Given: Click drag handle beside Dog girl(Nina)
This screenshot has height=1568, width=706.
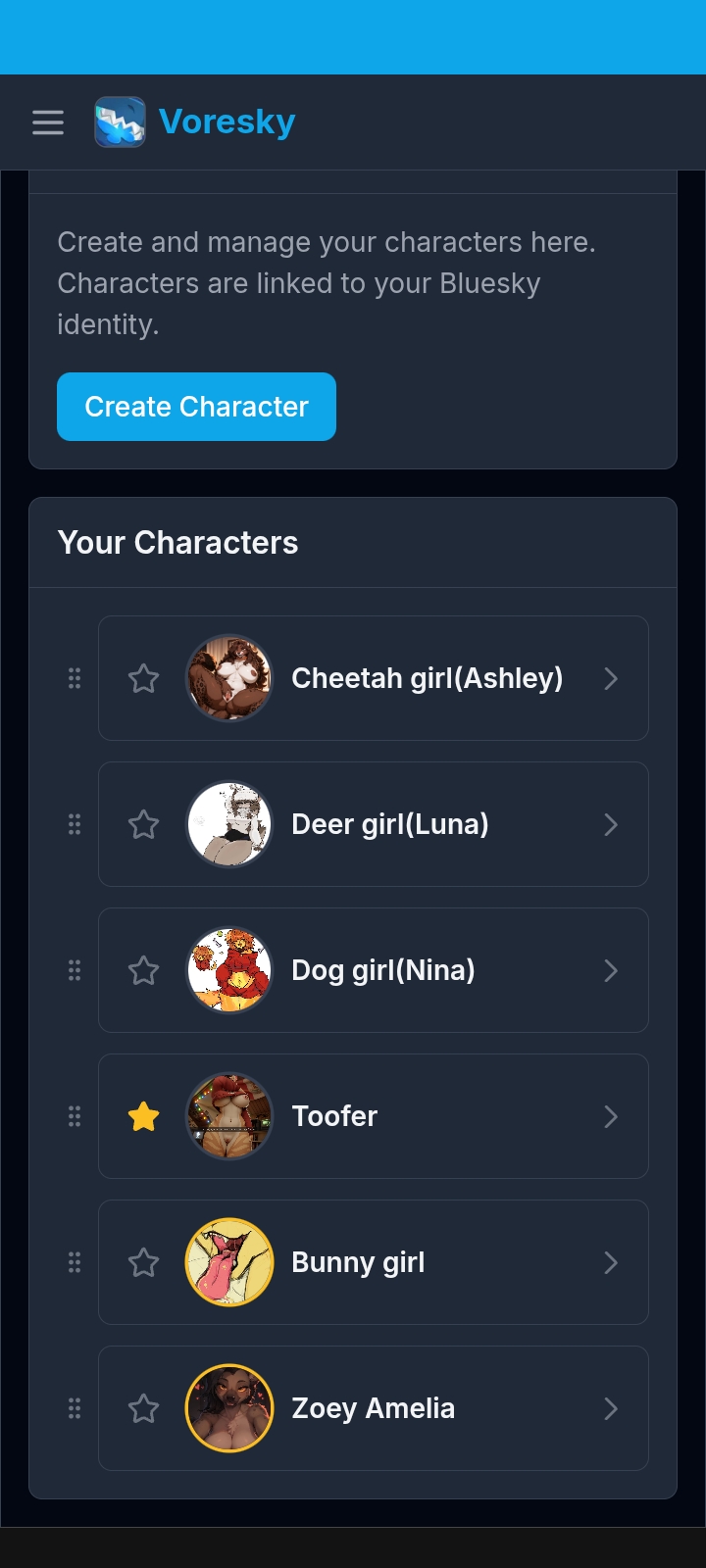Looking at the screenshot, I should point(75,970).
